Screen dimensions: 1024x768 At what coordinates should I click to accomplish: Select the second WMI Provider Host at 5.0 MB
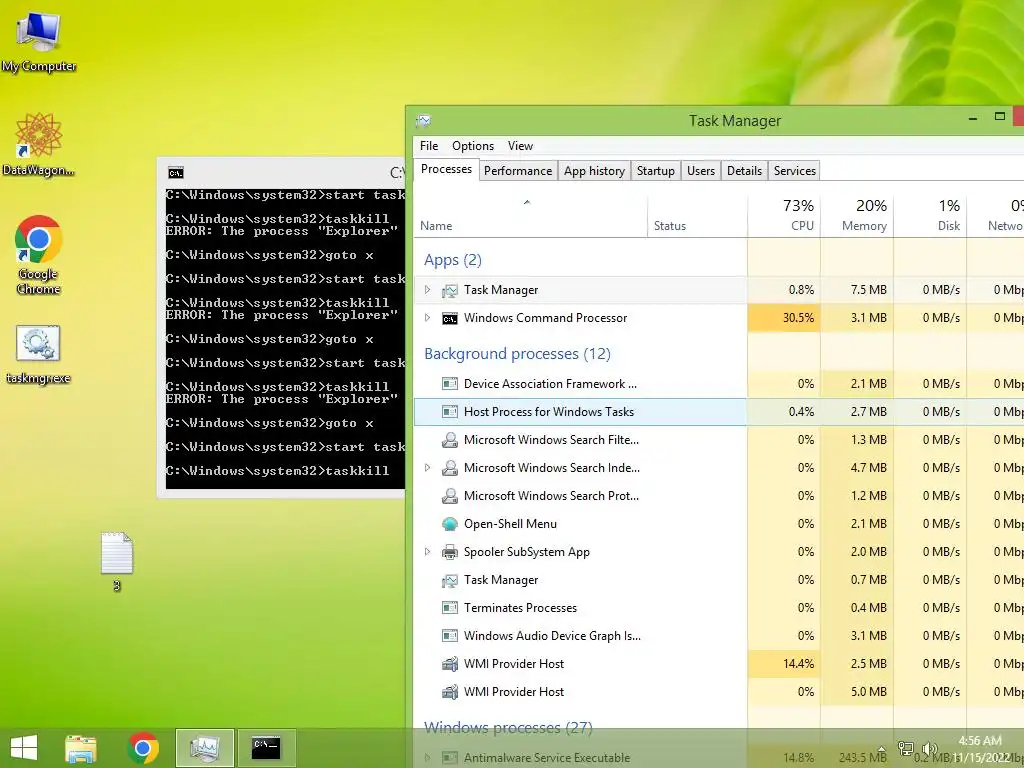click(x=719, y=692)
